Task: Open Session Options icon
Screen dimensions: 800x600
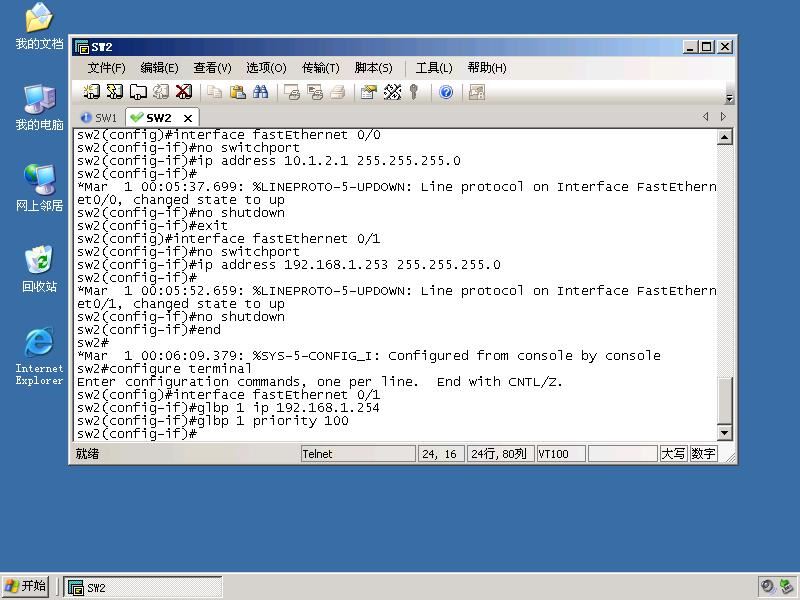Action: pyautogui.click(x=368, y=92)
